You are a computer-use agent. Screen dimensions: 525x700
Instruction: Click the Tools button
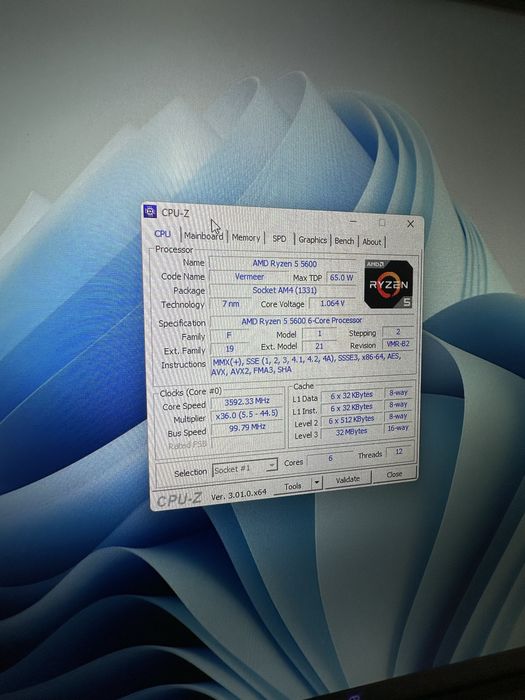(x=293, y=486)
